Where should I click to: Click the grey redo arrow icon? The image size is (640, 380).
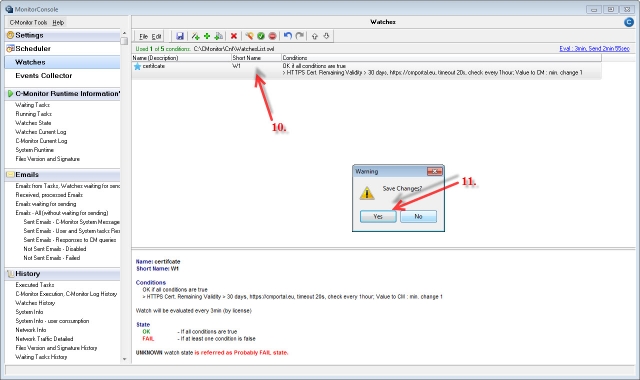300,36
